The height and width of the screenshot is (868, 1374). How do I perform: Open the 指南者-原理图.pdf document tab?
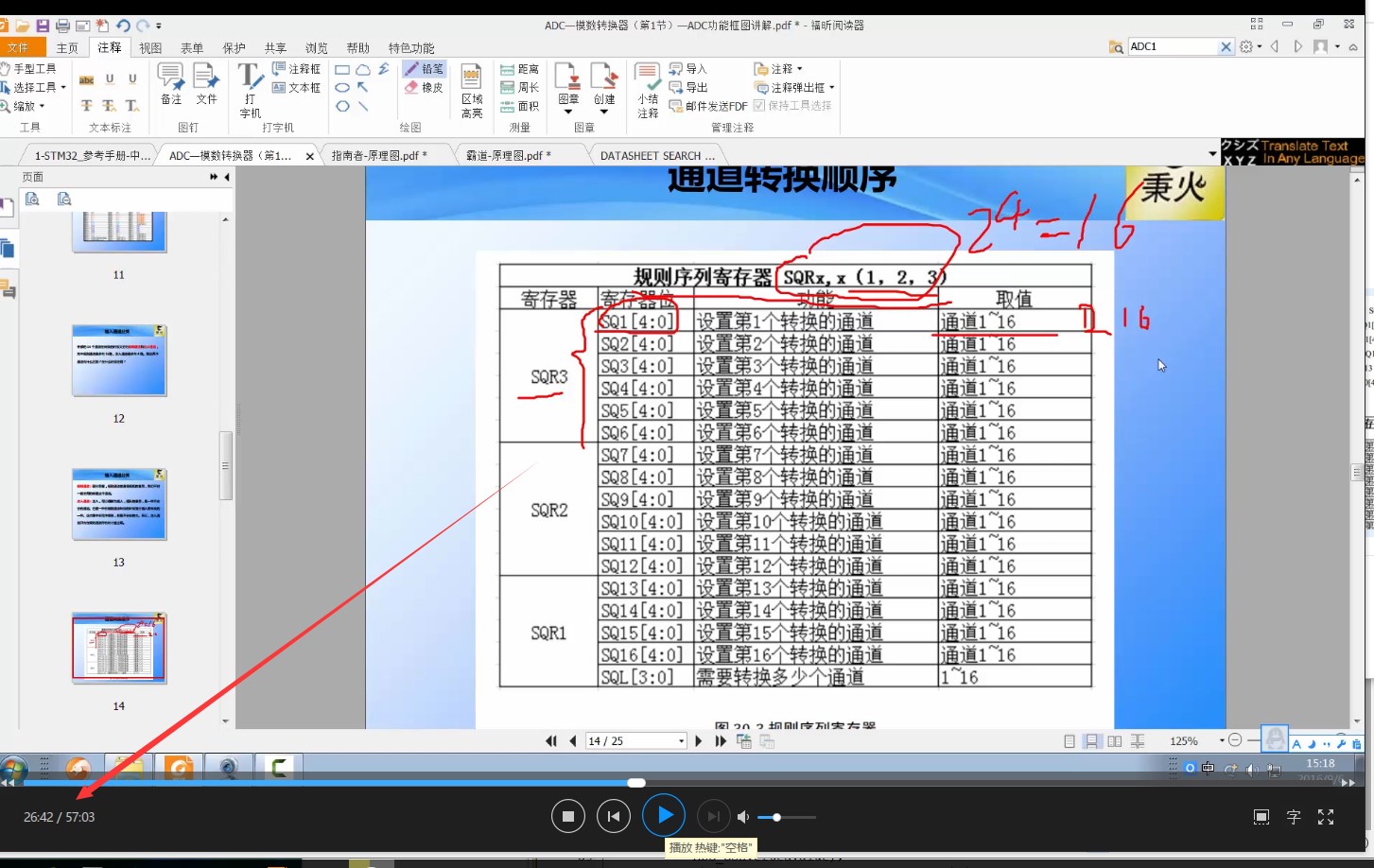(376, 154)
